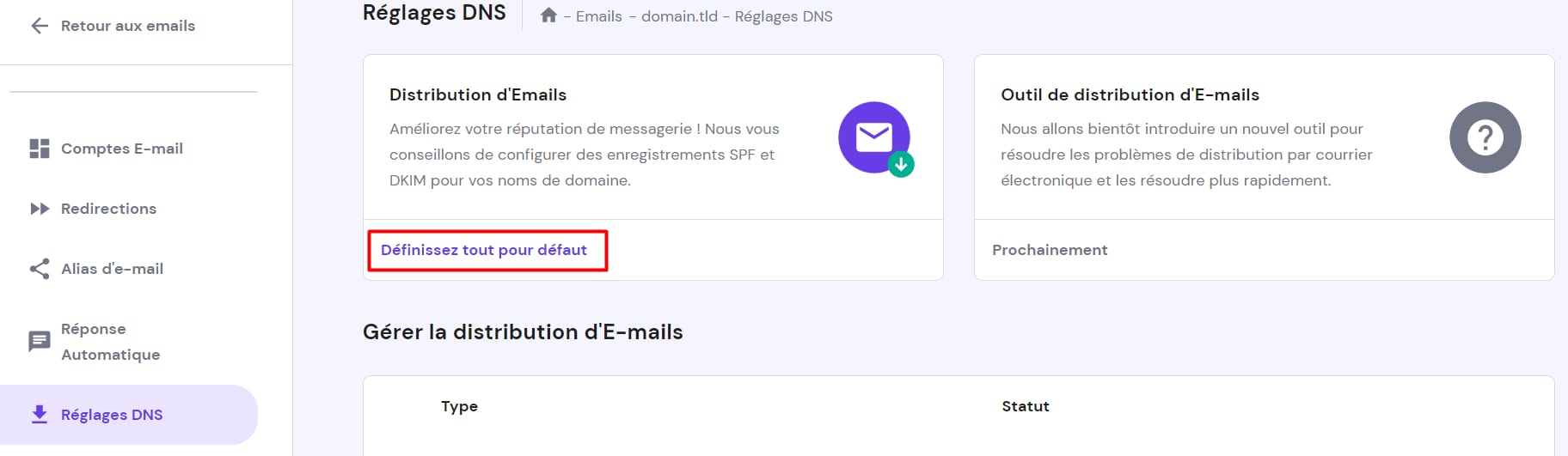
Task: Select Alias d'e-mail in sidebar
Action: tap(112, 269)
